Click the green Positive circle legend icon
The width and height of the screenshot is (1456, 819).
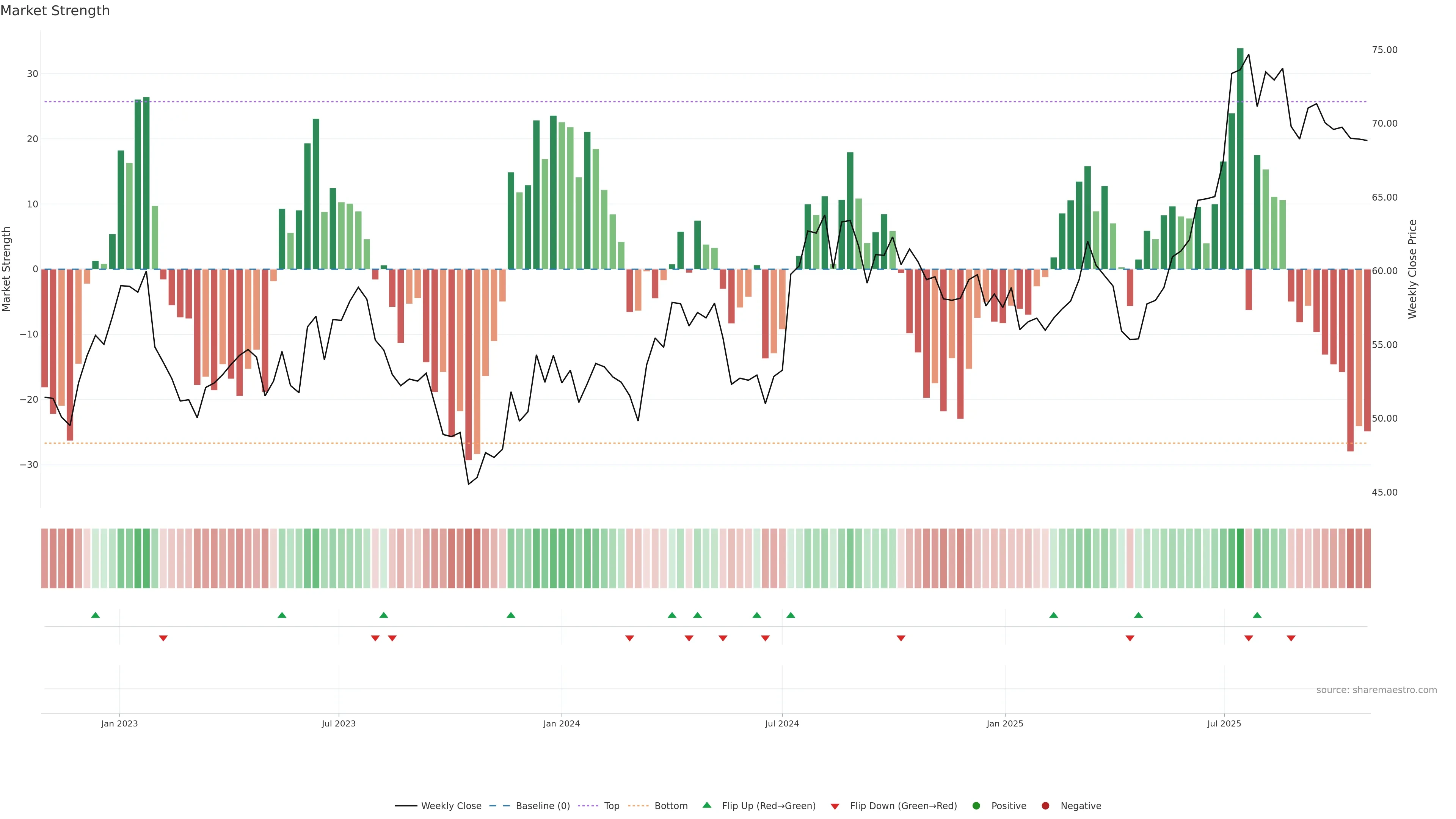[x=976, y=806]
